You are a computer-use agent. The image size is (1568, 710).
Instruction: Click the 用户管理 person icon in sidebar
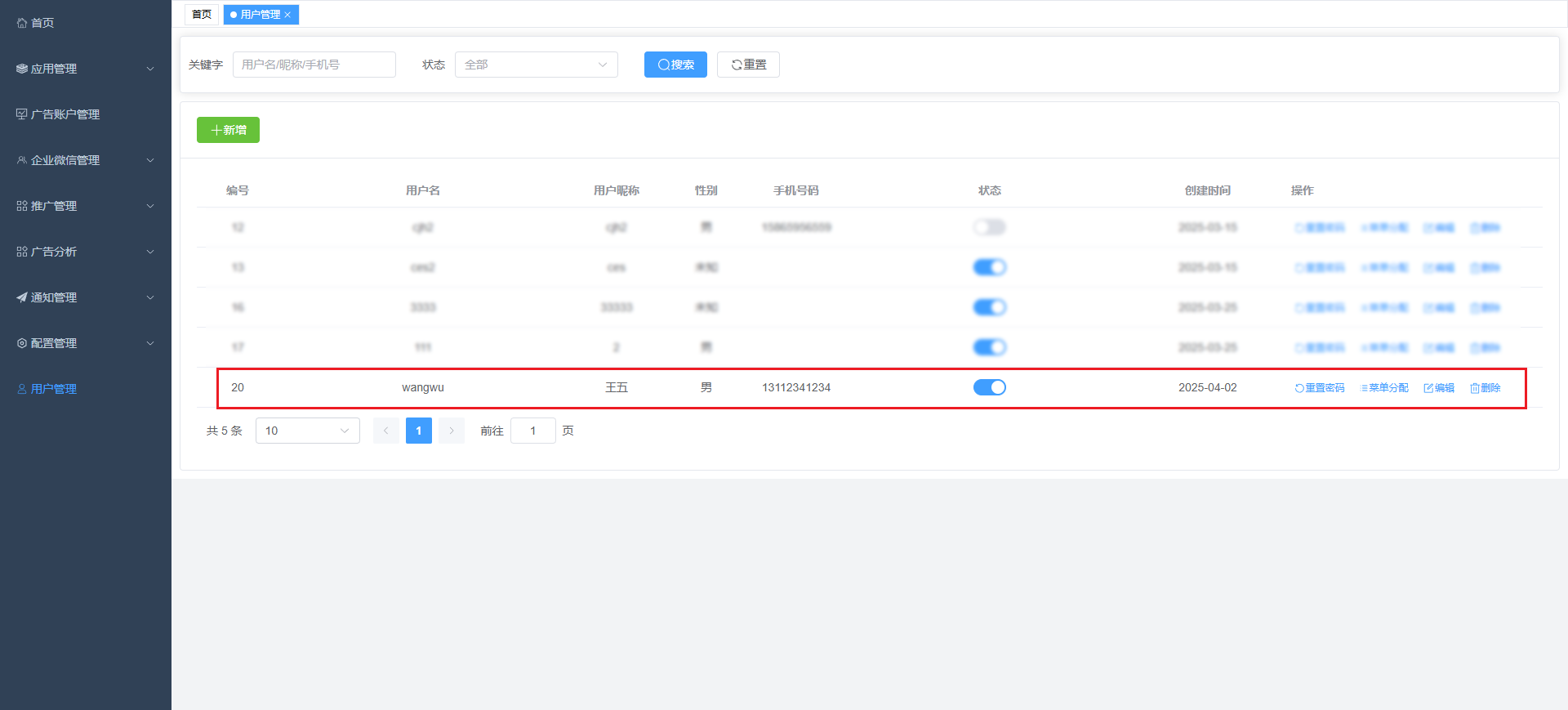(22, 389)
